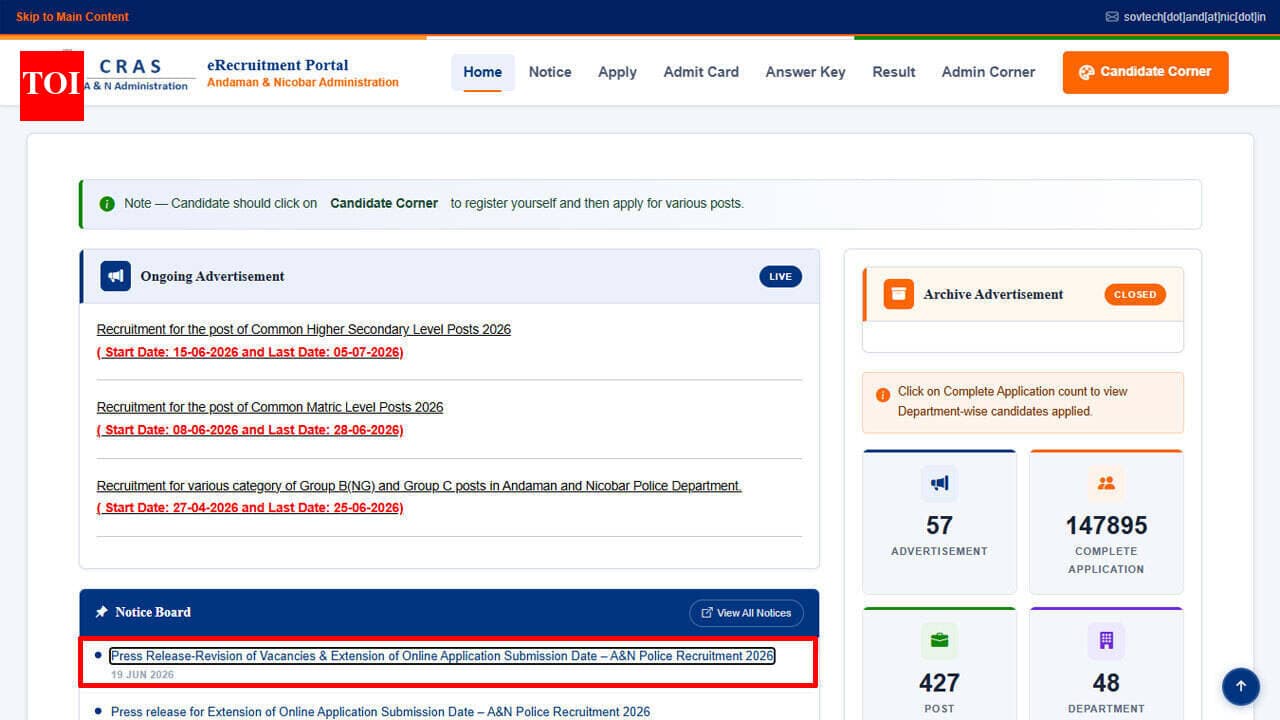
Task: Open the Answer Key page
Action: click(x=805, y=72)
